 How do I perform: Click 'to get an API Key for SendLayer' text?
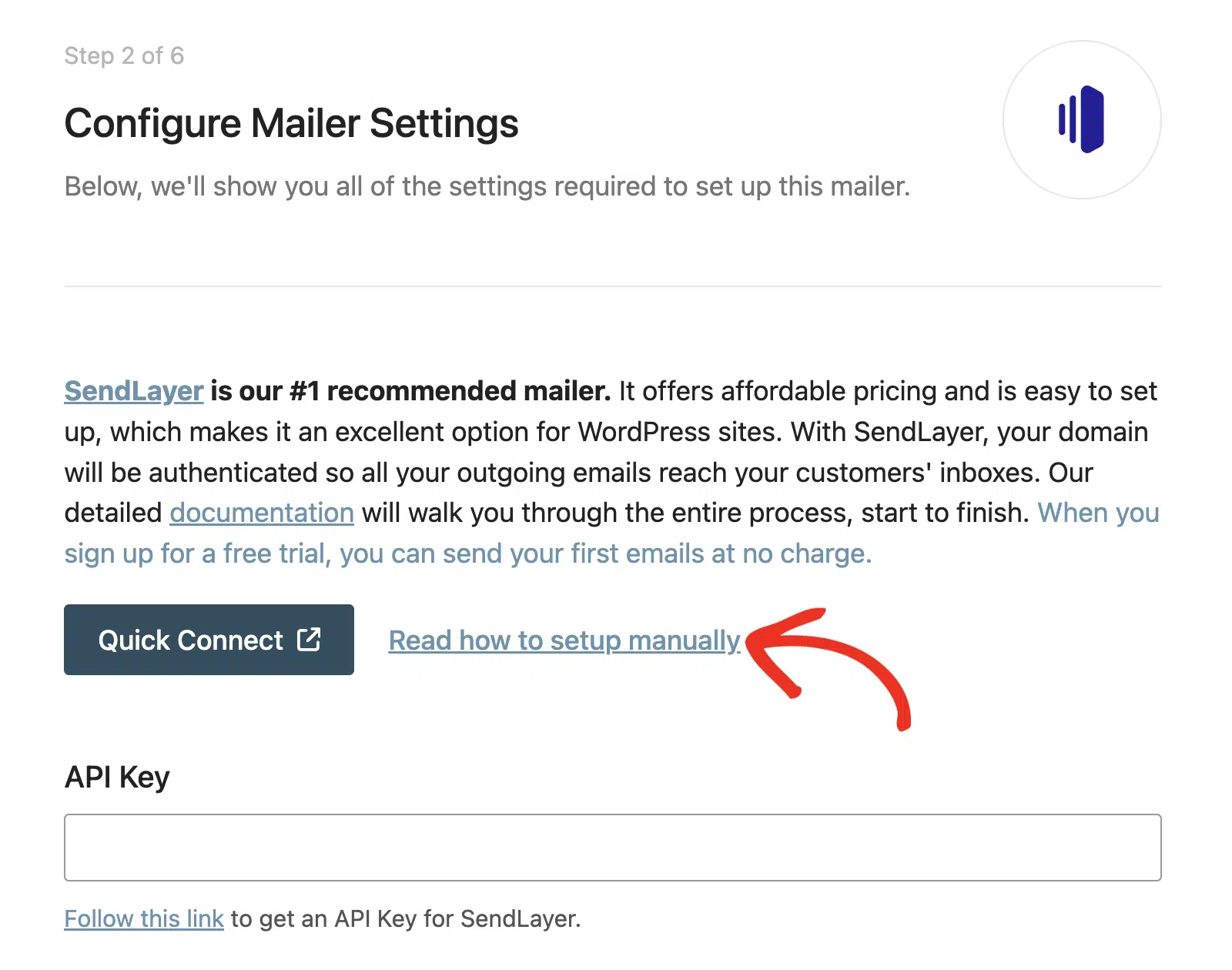coord(406,918)
